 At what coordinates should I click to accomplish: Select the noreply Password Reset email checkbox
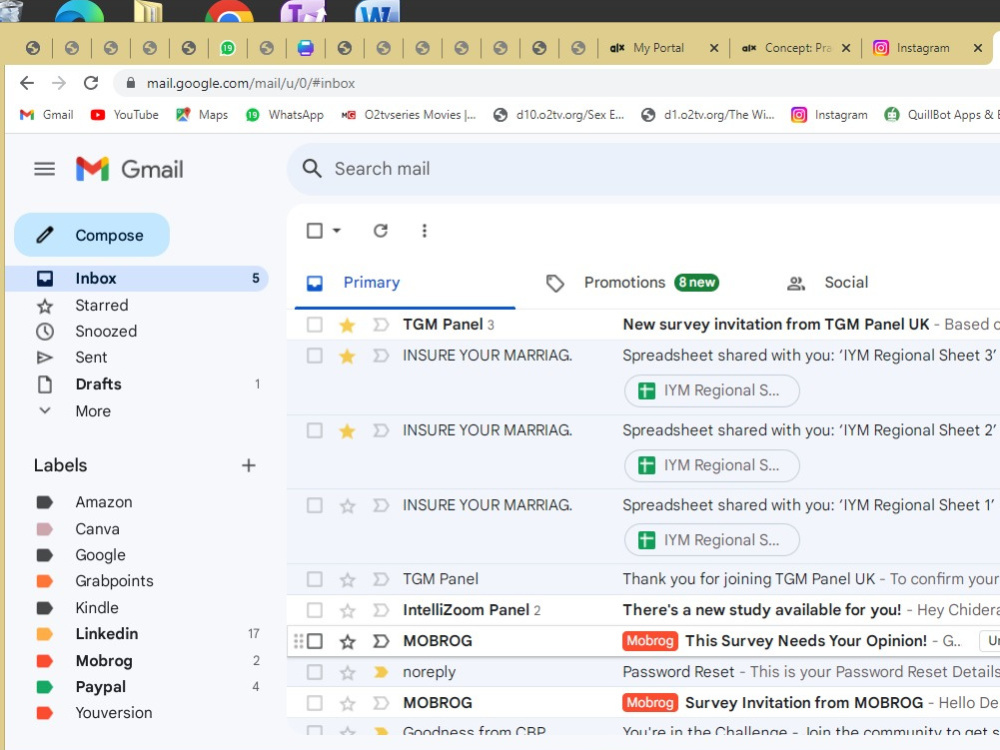coord(314,672)
